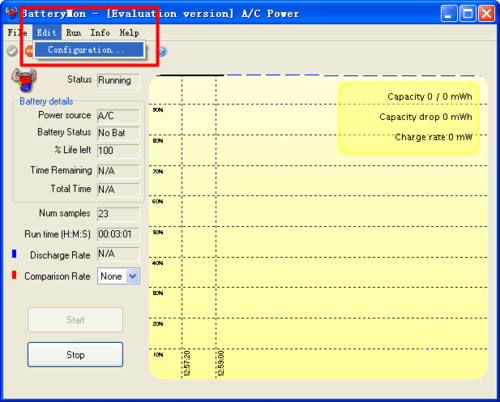This screenshot has height=402, width=500.
Task: Click the Power source field showing A/C
Action: 118,116
